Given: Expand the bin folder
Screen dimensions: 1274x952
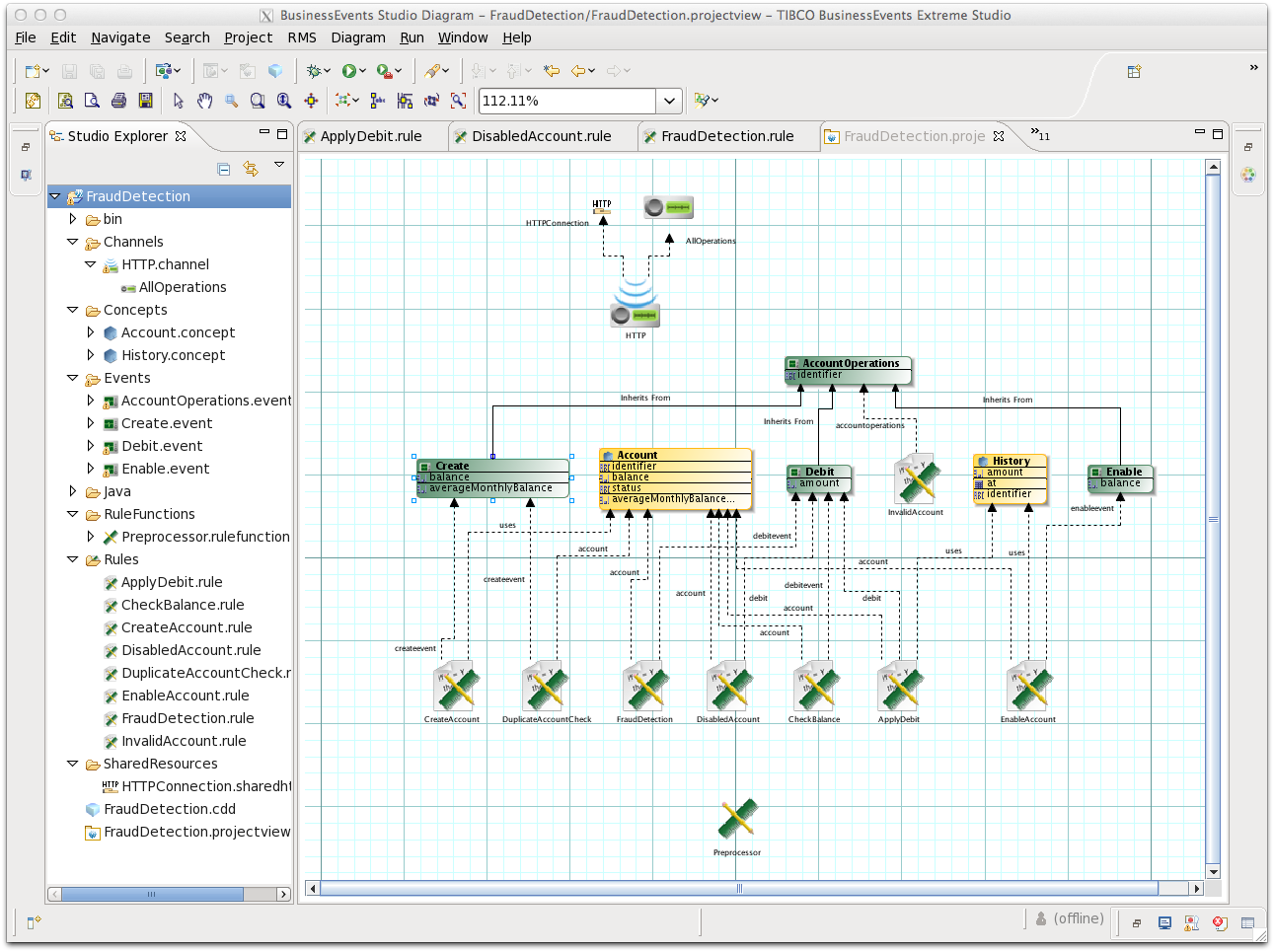Looking at the screenshot, I should 73,219.
